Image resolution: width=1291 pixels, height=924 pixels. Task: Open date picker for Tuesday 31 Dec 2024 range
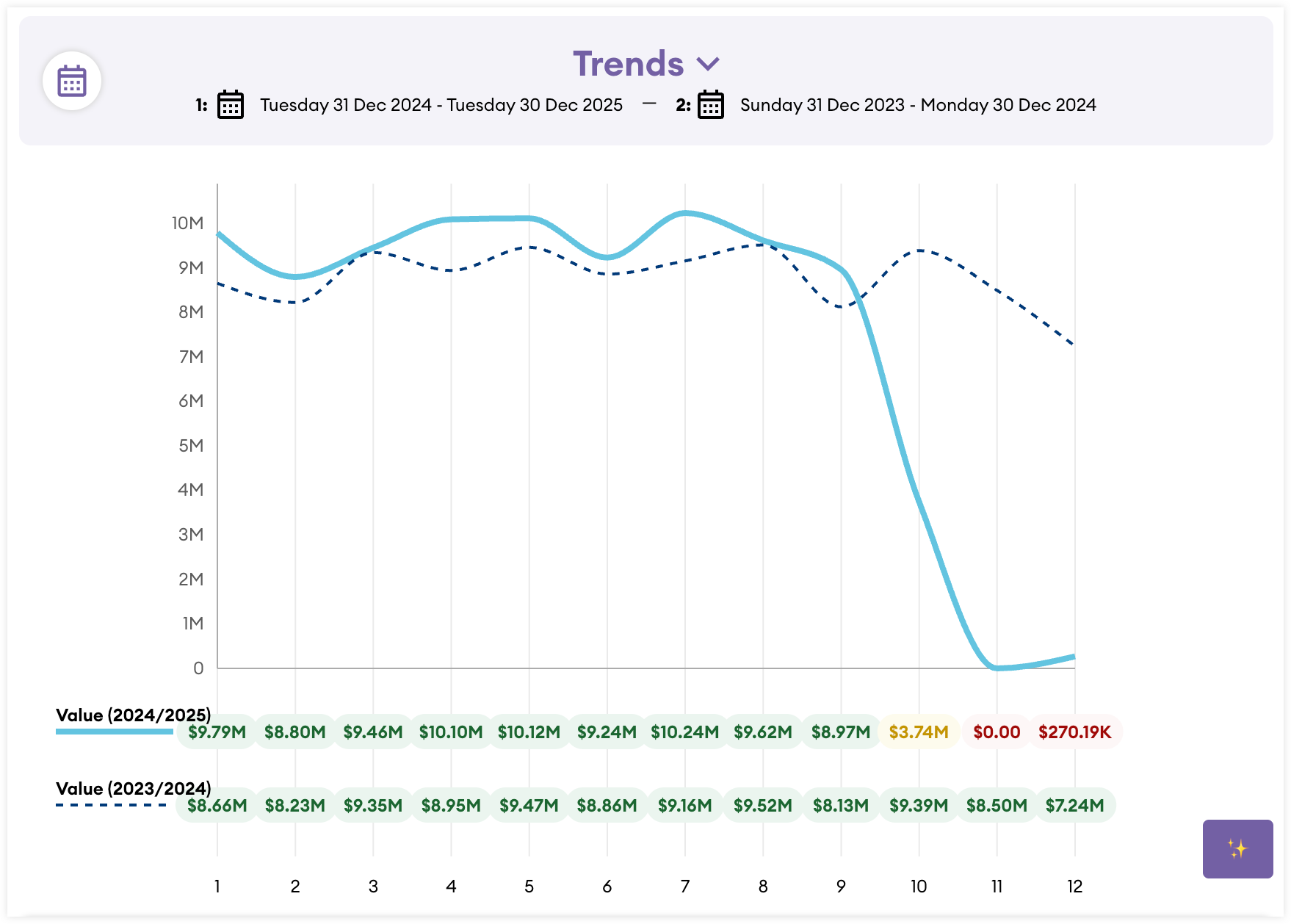230,105
